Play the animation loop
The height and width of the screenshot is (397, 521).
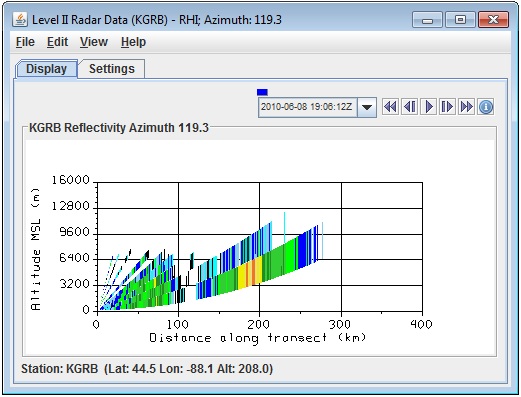click(429, 107)
